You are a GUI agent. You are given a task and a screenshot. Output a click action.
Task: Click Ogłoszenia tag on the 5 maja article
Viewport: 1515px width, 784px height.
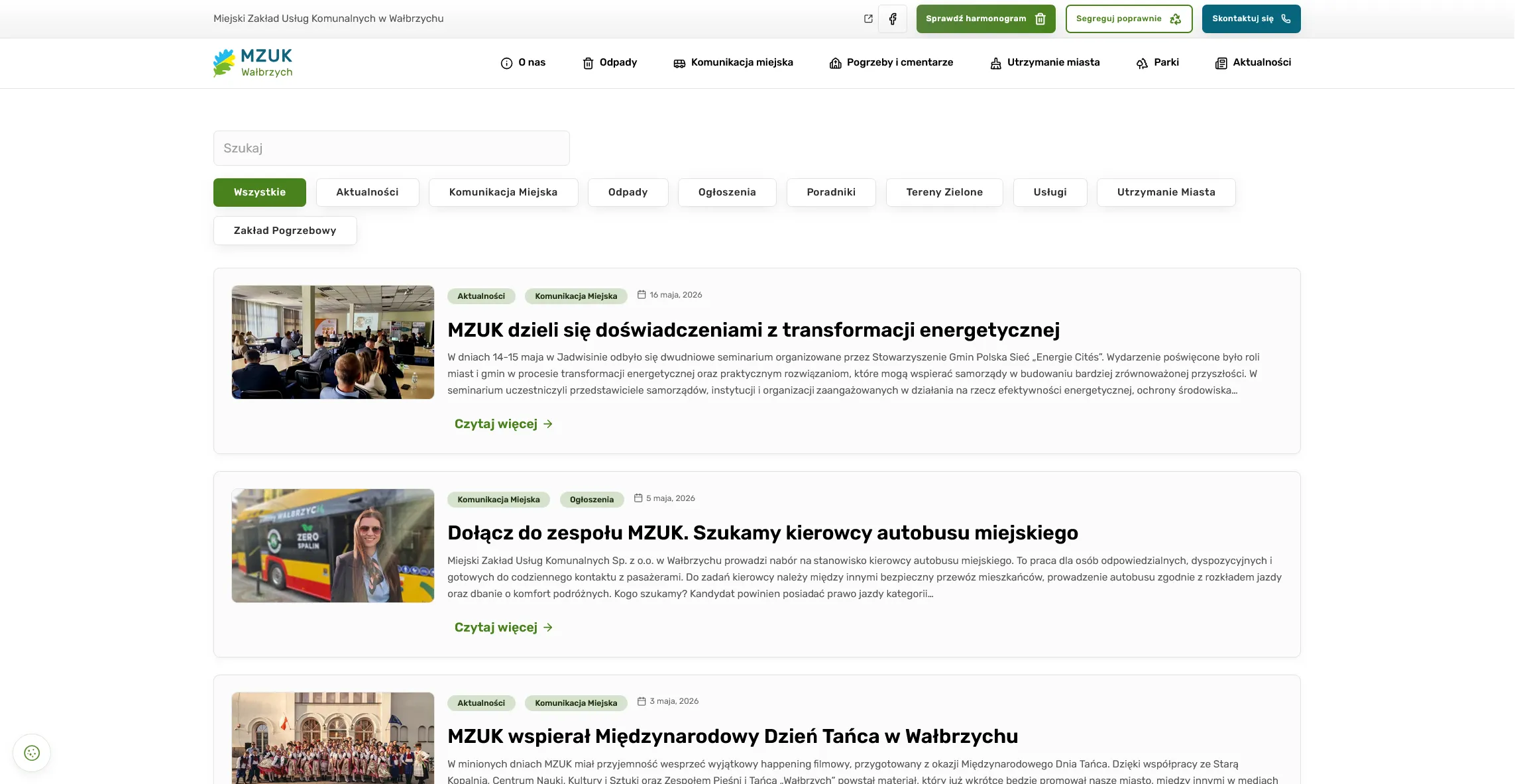(592, 500)
